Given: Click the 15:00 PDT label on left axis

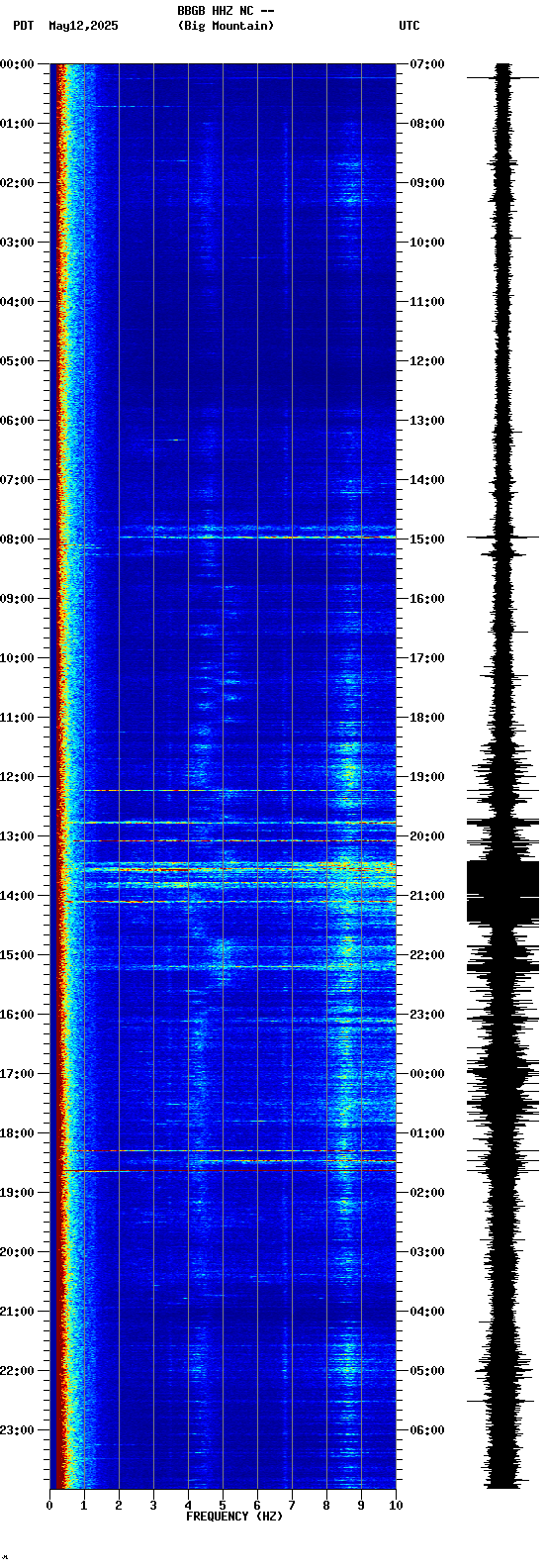Looking at the screenshot, I should pyautogui.click(x=17, y=955).
